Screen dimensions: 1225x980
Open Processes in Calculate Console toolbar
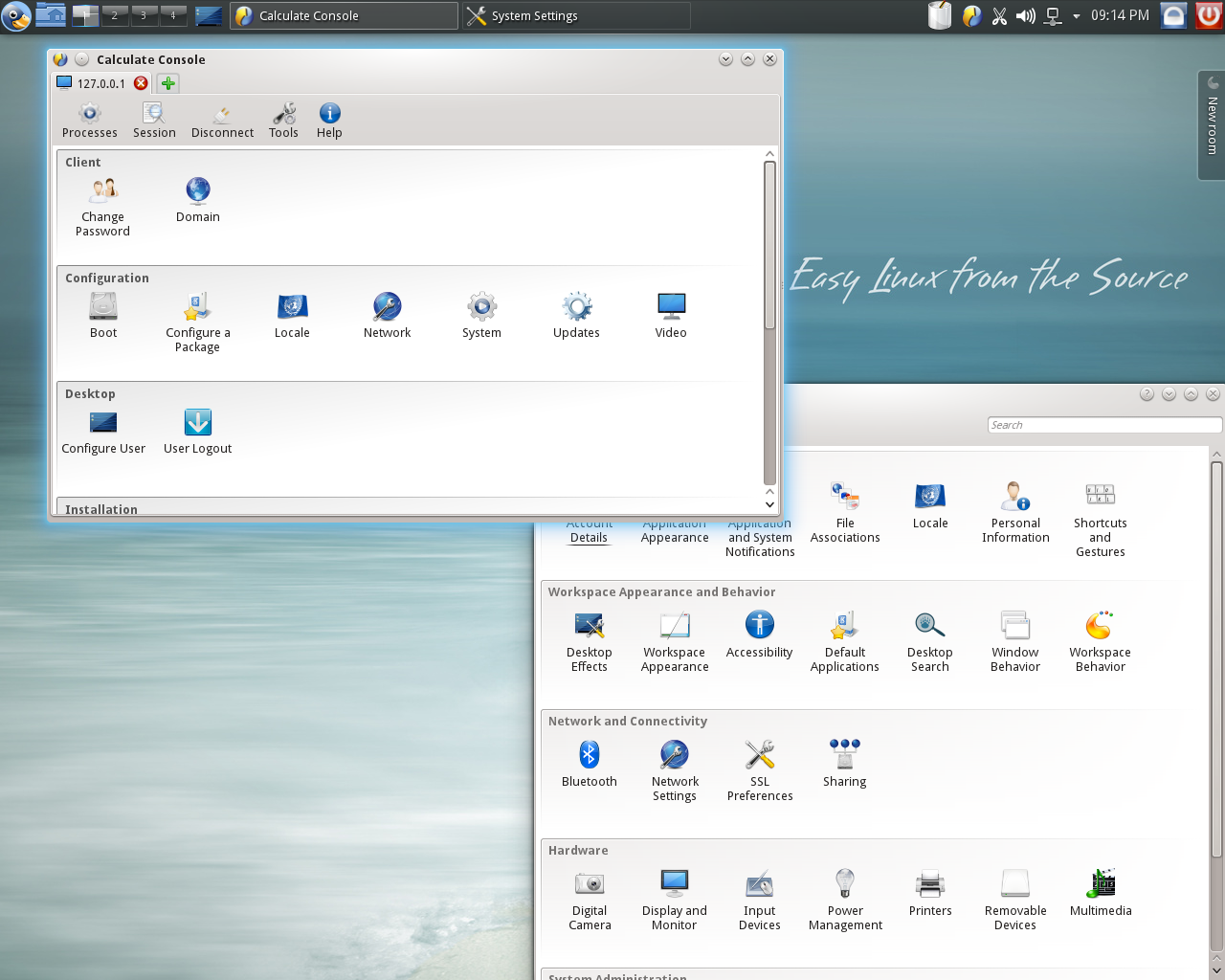pyautogui.click(x=89, y=121)
